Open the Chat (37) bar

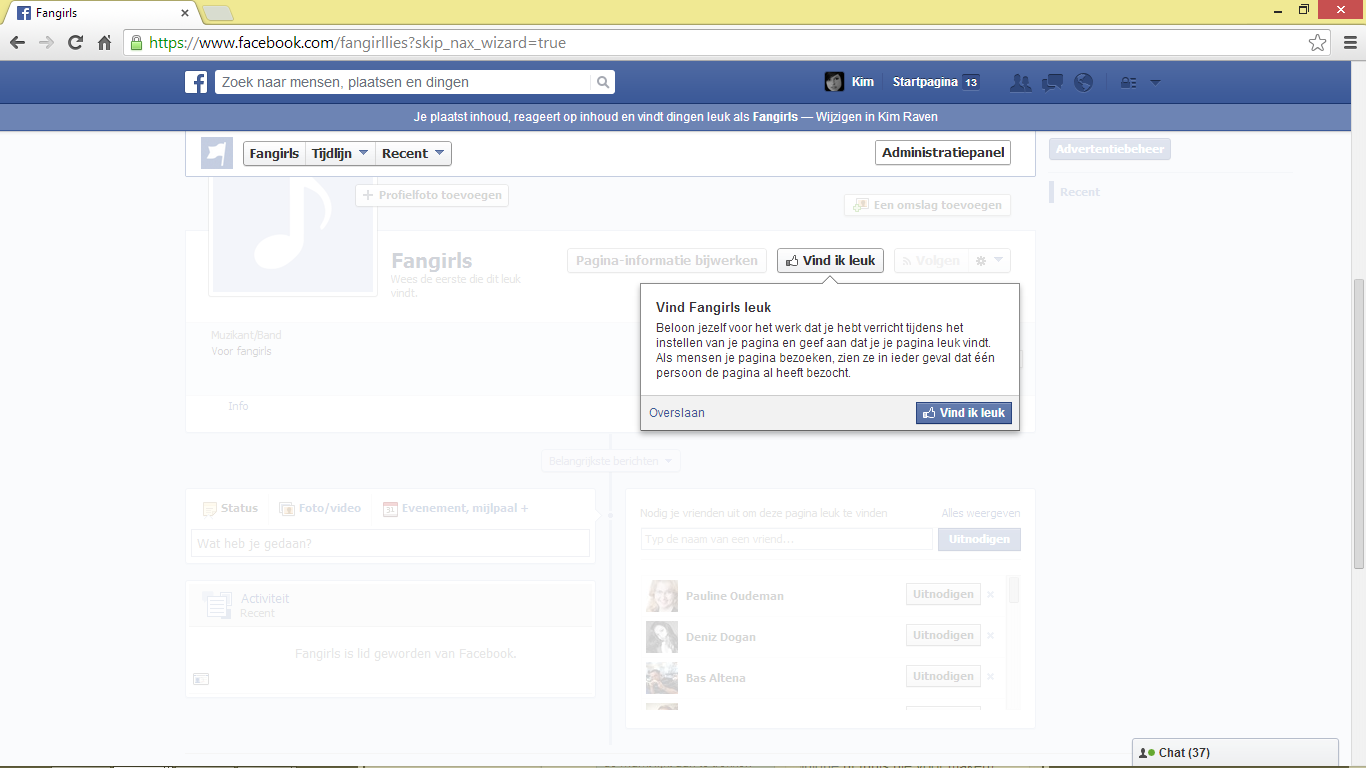pyautogui.click(x=1235, y=753)
